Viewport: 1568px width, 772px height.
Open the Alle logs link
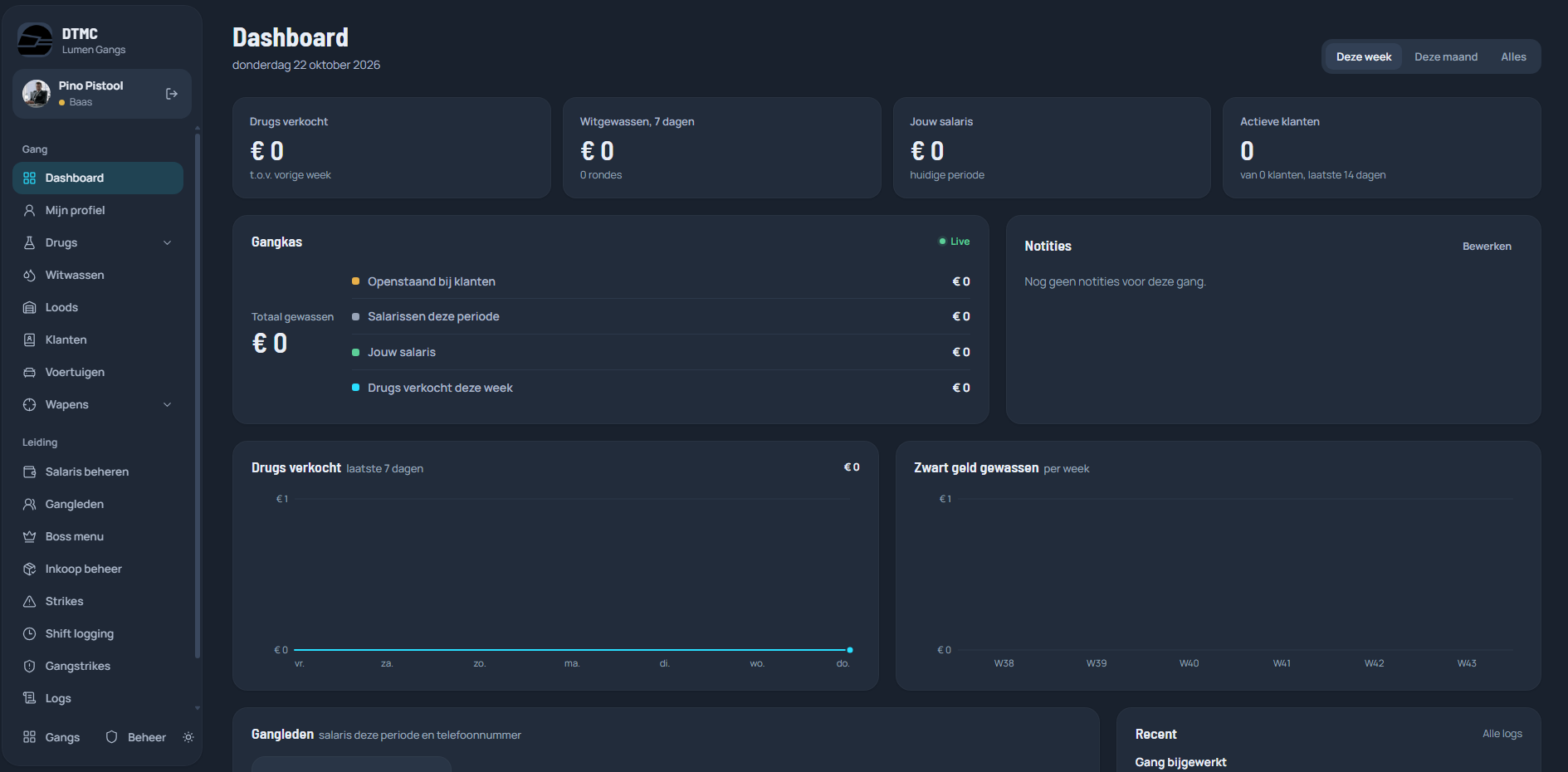[1502, 734]
